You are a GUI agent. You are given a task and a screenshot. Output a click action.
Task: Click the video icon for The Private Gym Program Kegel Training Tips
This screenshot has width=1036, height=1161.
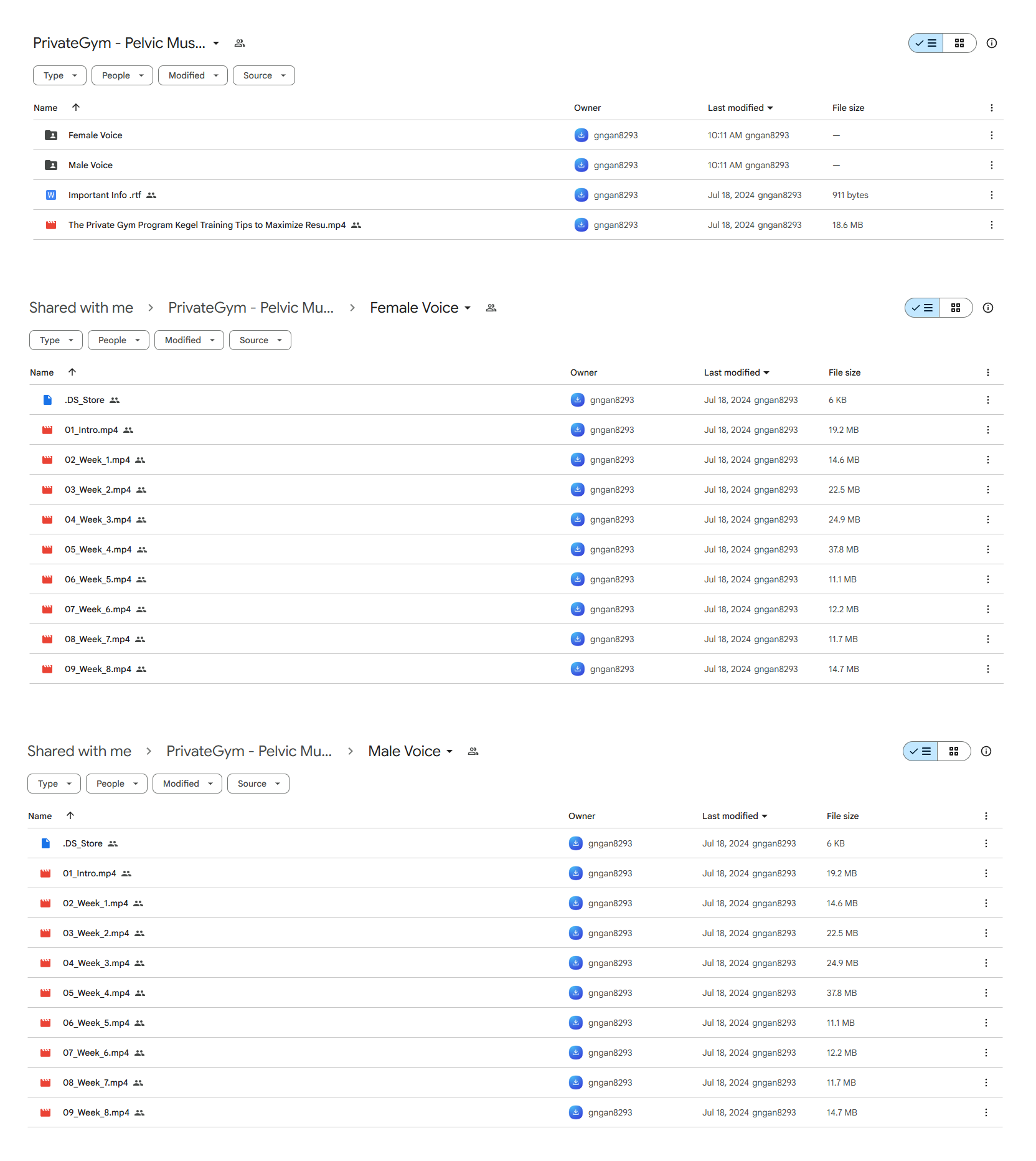point(51,225)
